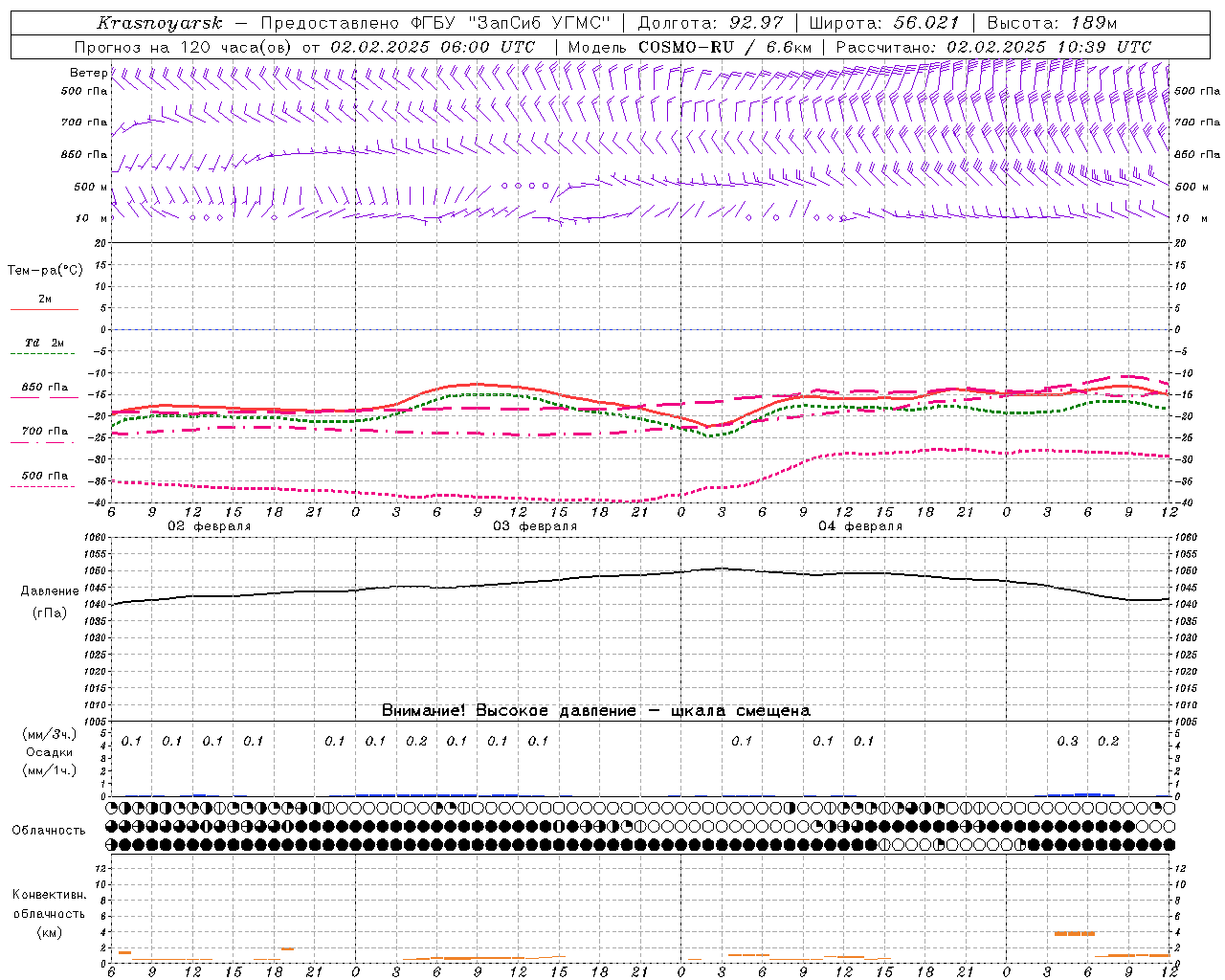
Task: Click the Конвективн. convective cloud label
Action: point(49,895)
